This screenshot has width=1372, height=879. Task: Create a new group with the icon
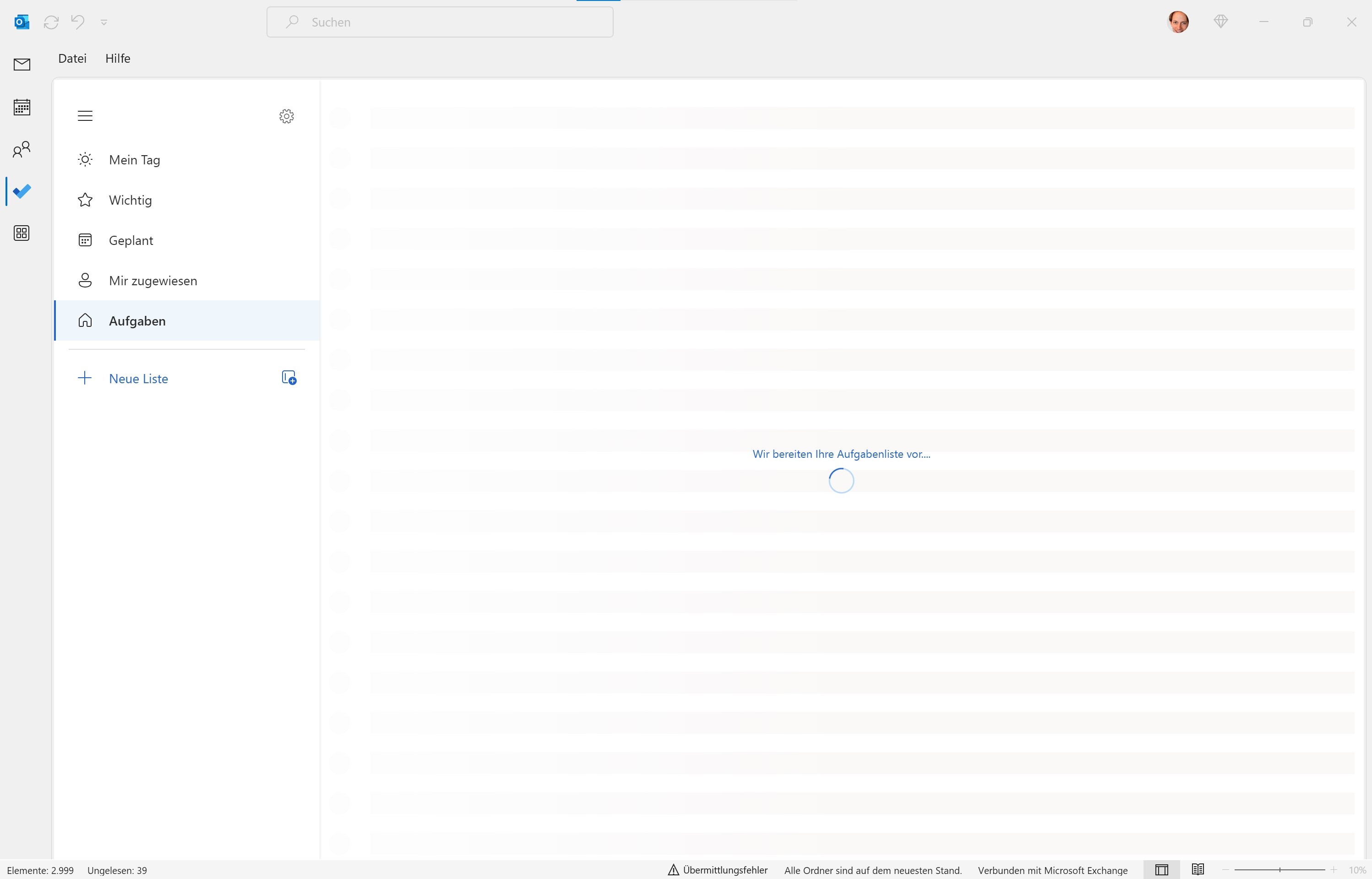coord(289,378)
